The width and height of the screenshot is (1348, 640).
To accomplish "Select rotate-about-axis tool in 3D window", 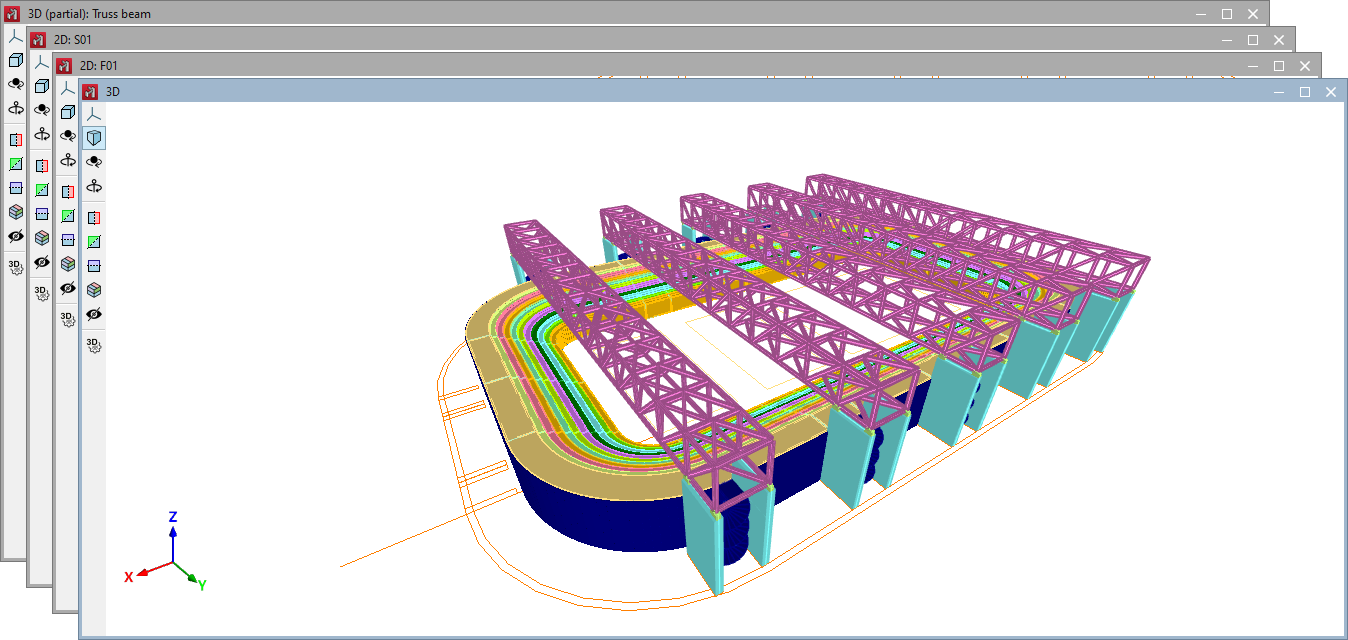I will click(94, 186).
